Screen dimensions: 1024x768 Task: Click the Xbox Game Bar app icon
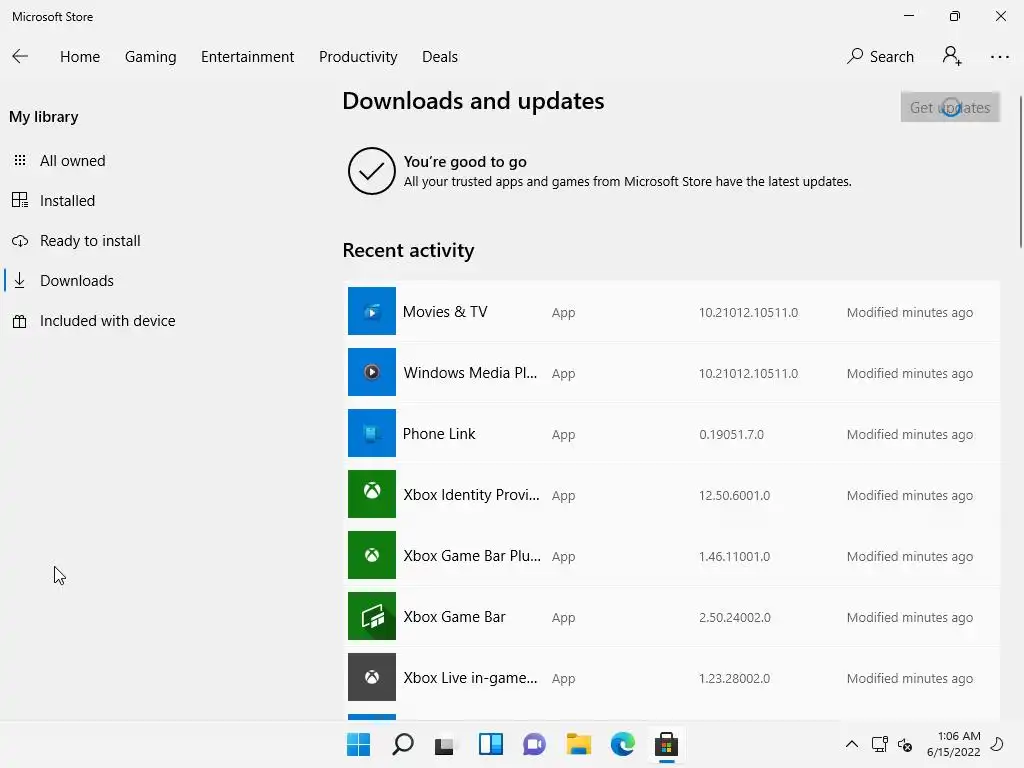(x=372, y=616)
